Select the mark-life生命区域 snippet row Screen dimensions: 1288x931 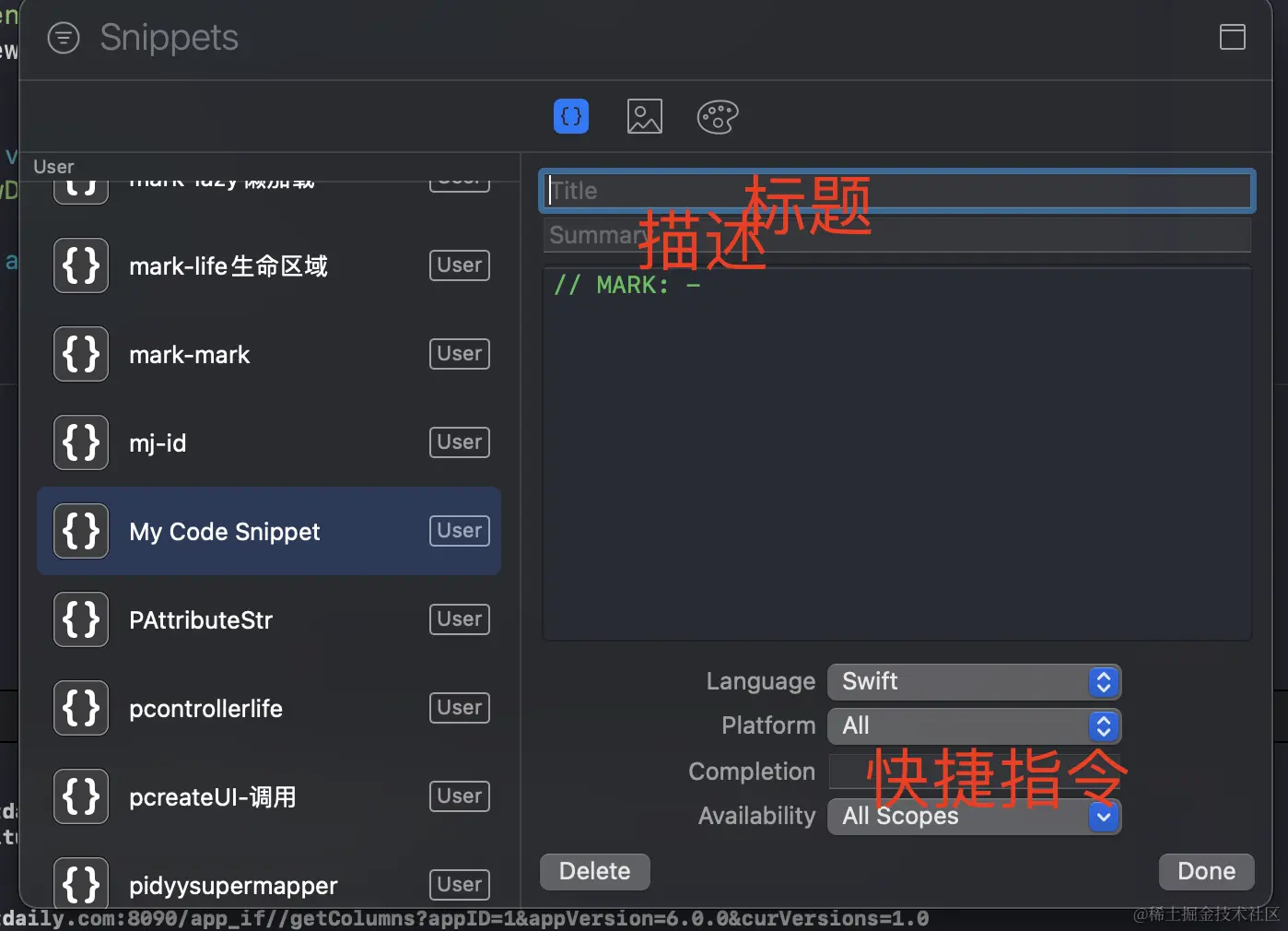[x=269, y=265]
